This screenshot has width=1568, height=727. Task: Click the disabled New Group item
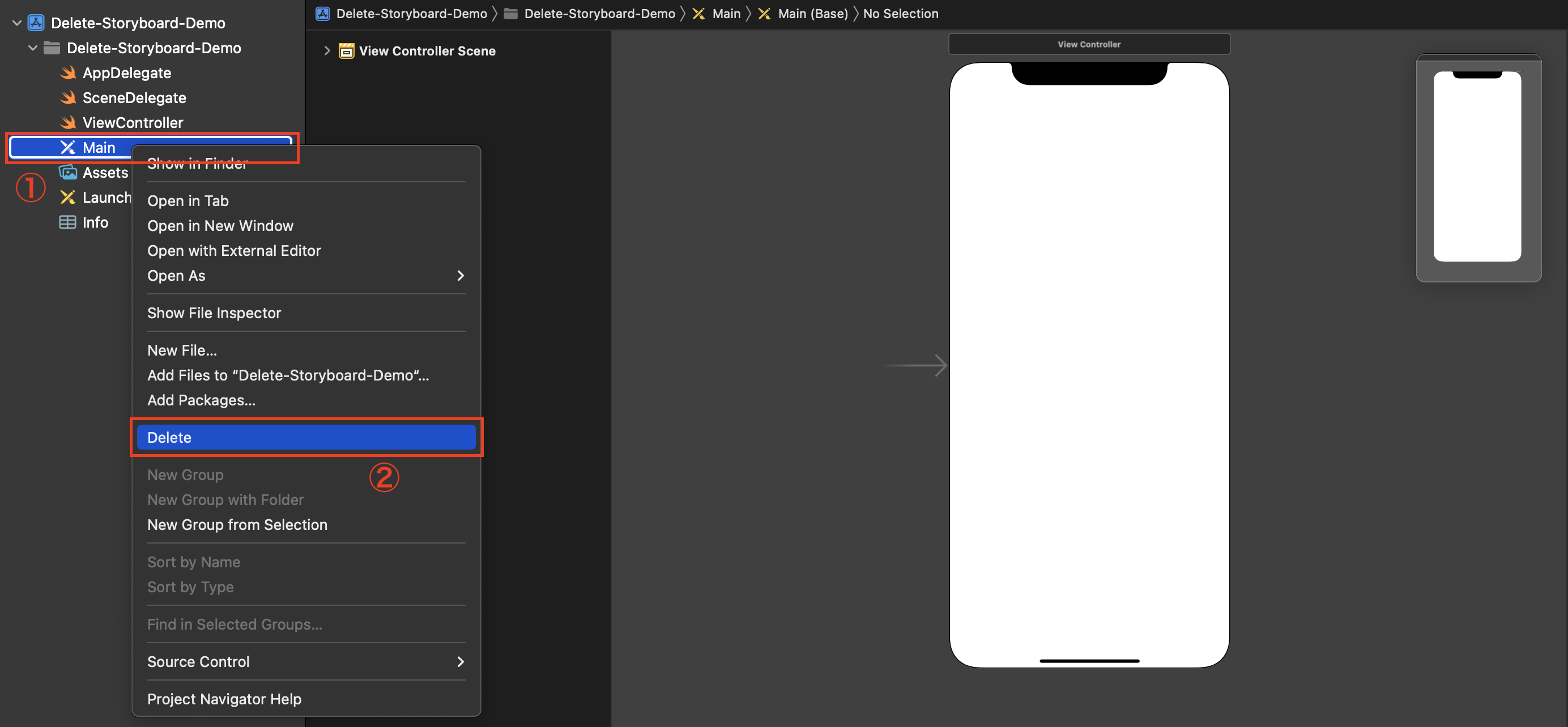(306, 475)
